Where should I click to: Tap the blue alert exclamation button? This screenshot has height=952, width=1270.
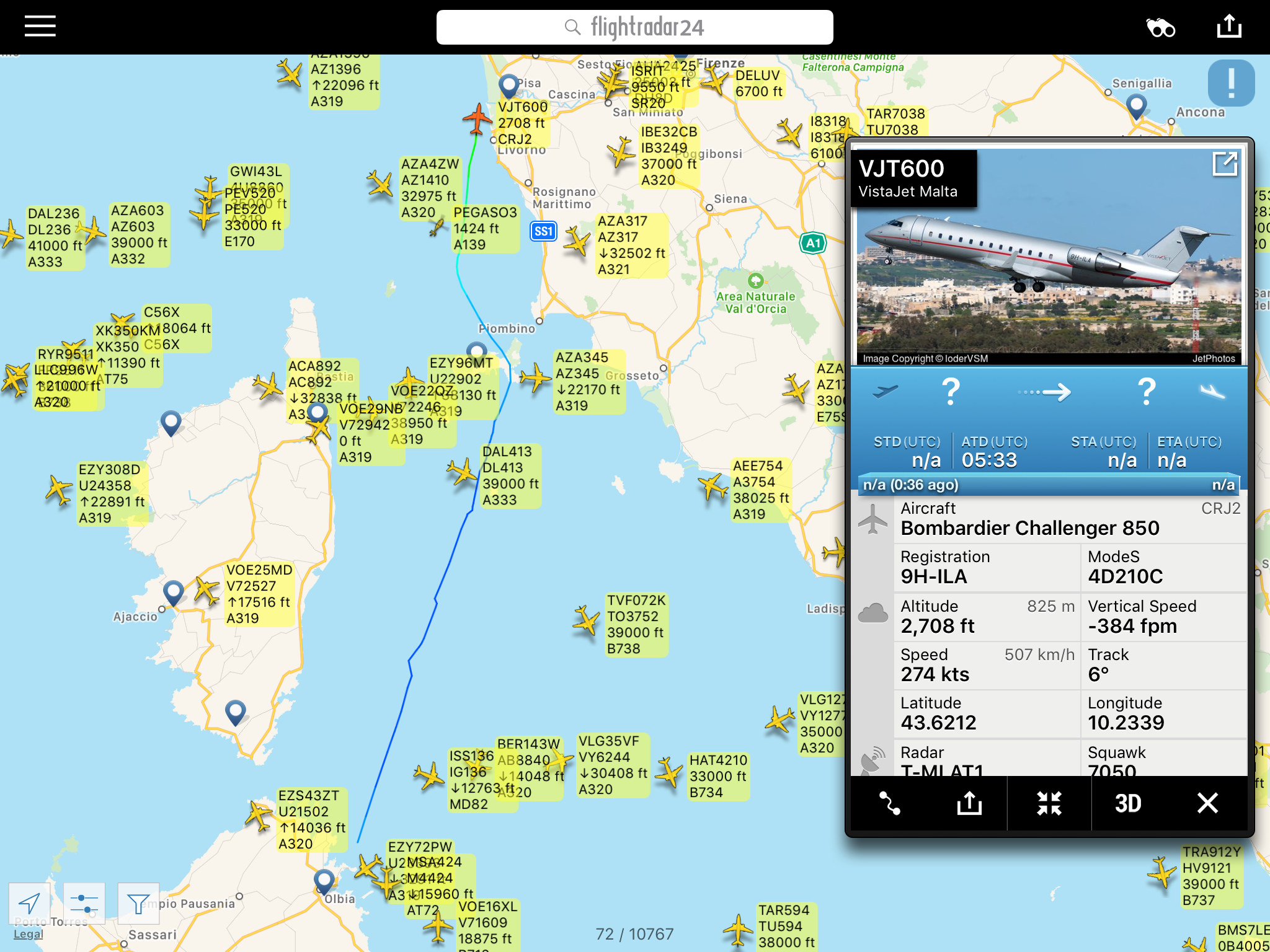[x=1231, y=83]
